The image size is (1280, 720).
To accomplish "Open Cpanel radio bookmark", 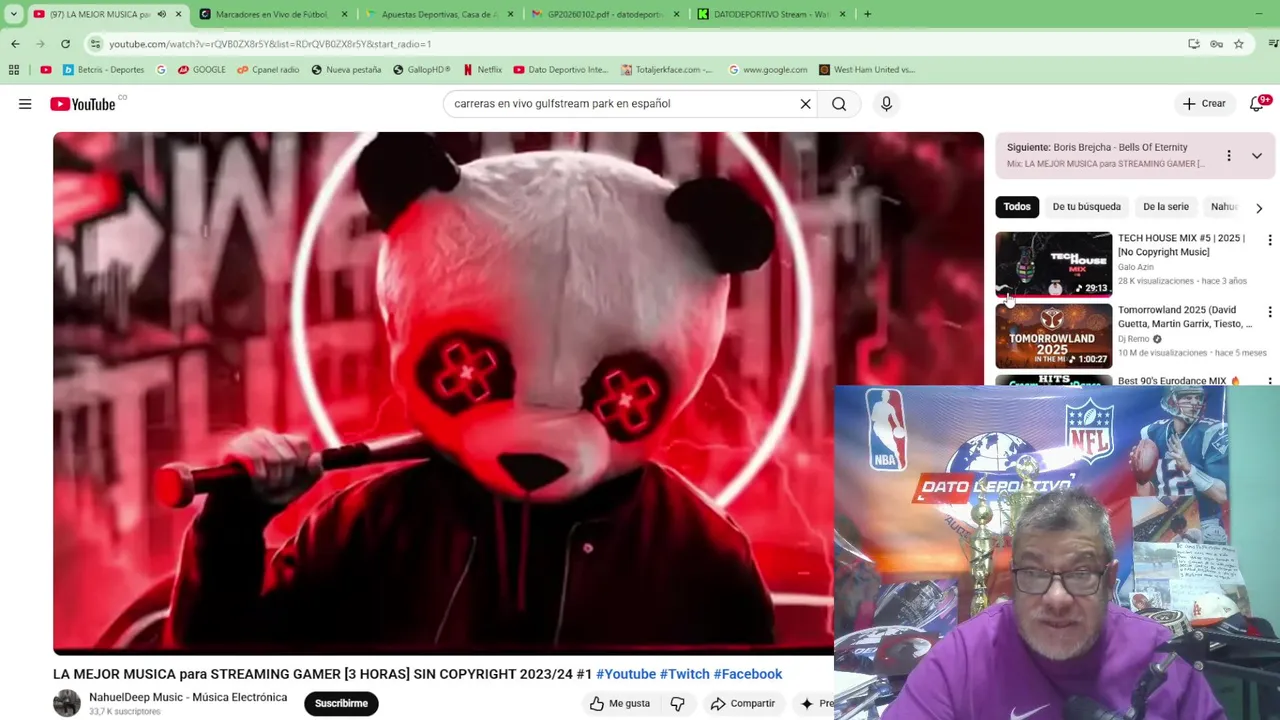I will click(x=267, y=70).
